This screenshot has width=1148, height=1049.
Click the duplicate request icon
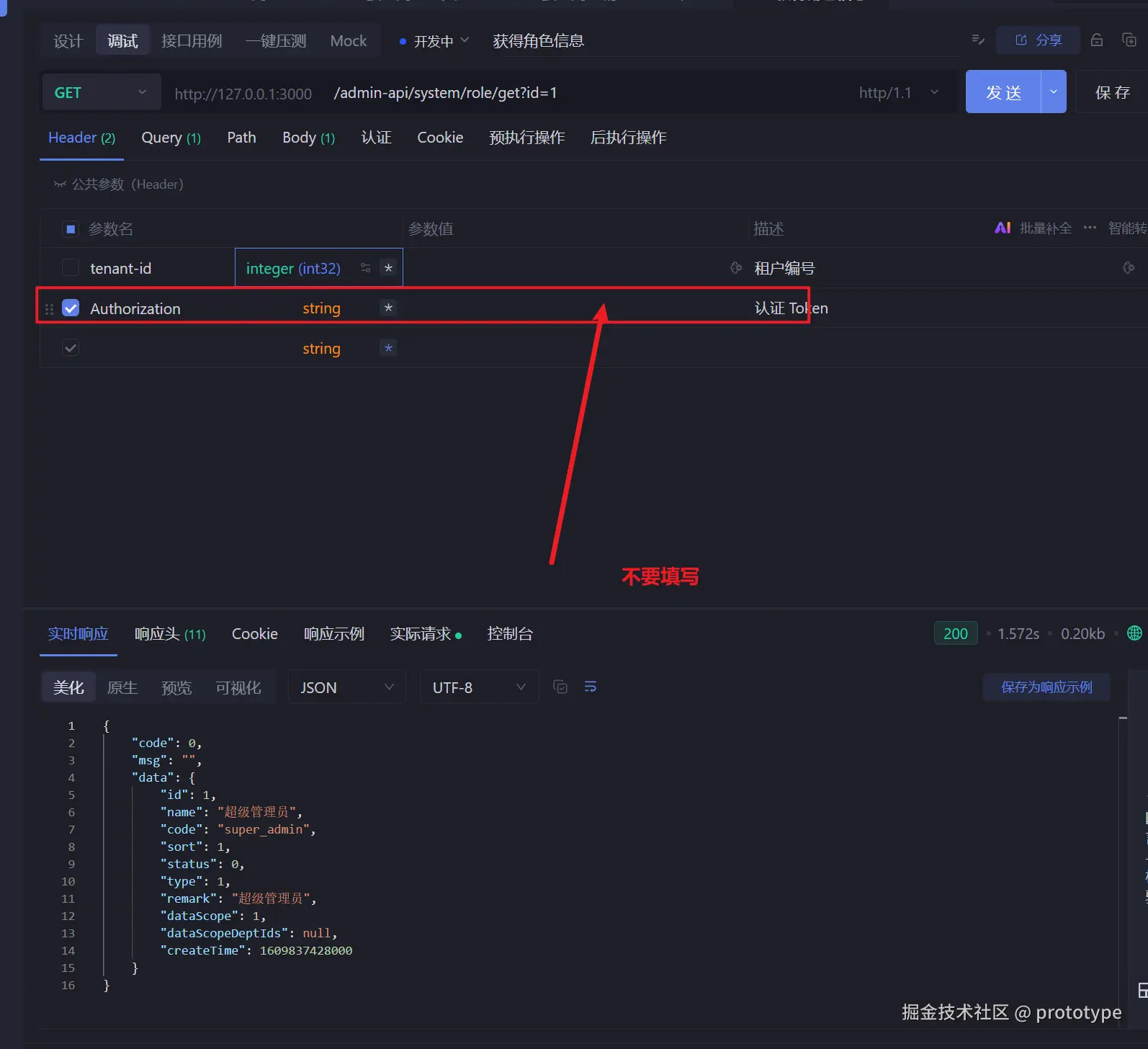coord(1129,40)
